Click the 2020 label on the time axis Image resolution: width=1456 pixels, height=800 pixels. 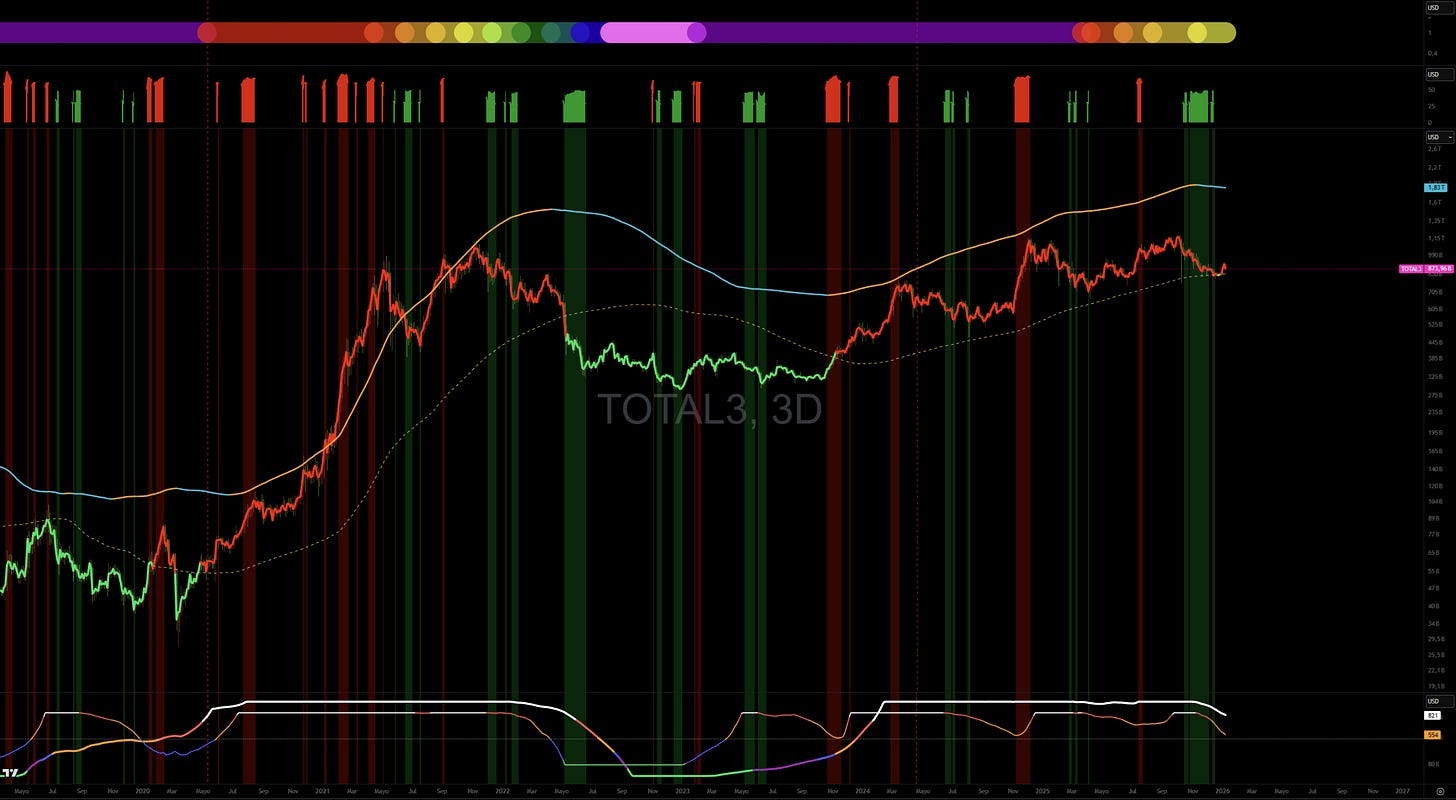tap(142, 790)
